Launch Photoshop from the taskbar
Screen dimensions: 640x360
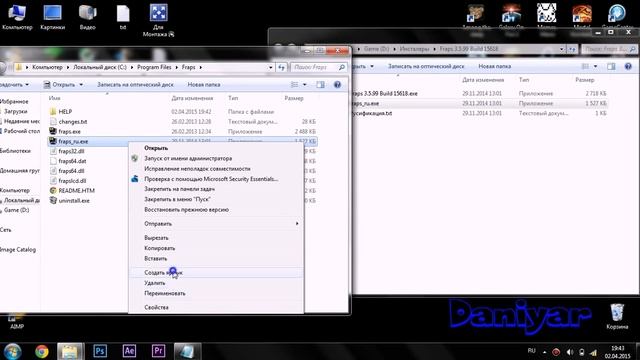pyautogui.click(x=100, y=351)
